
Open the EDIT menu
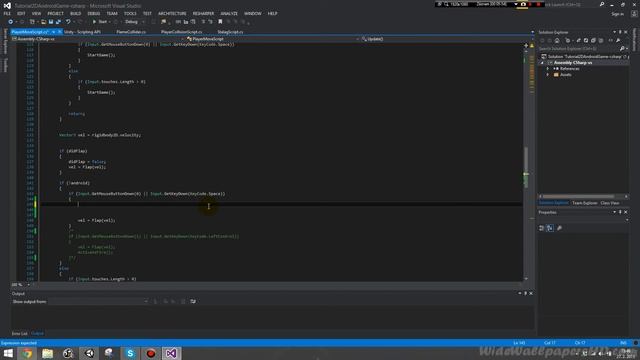(21, 13)
